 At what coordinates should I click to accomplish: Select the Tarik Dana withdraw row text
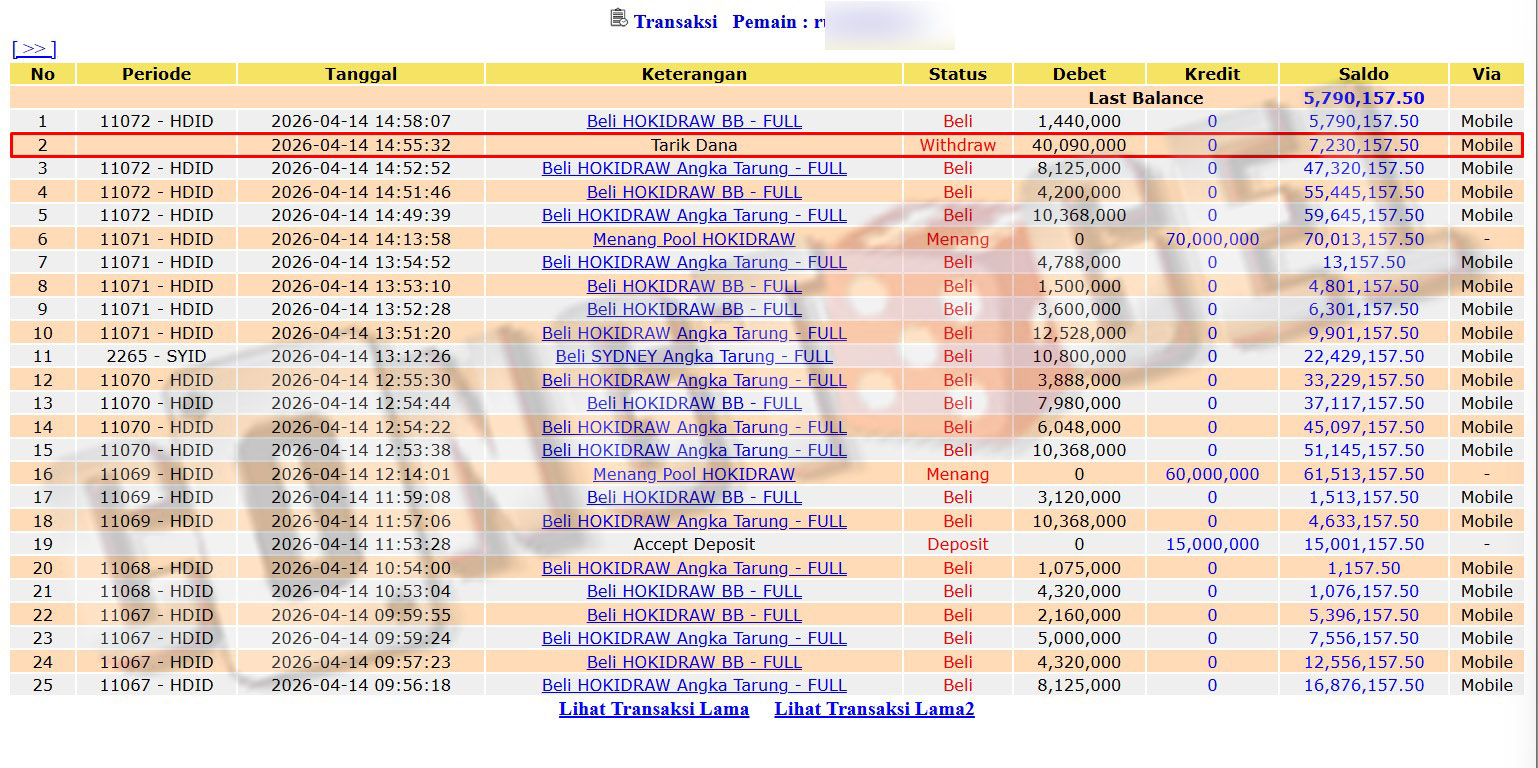(x=694, y=145)
